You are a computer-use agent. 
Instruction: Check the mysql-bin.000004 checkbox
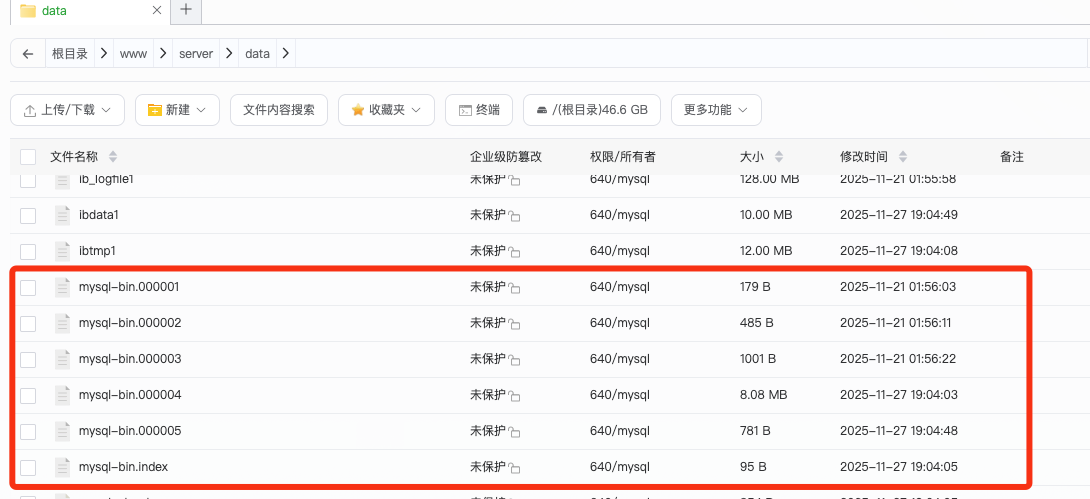click(x=28, y=395)
